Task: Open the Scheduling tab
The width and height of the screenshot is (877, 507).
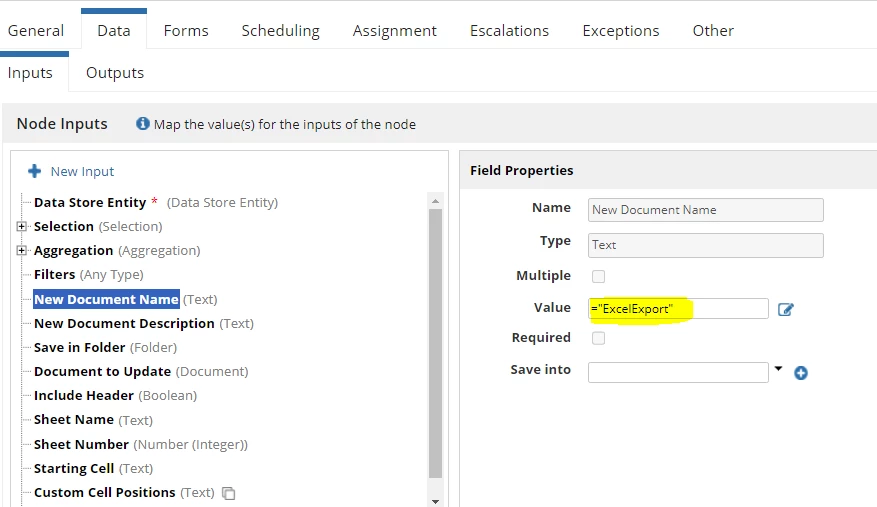Action: coord(280,31)
